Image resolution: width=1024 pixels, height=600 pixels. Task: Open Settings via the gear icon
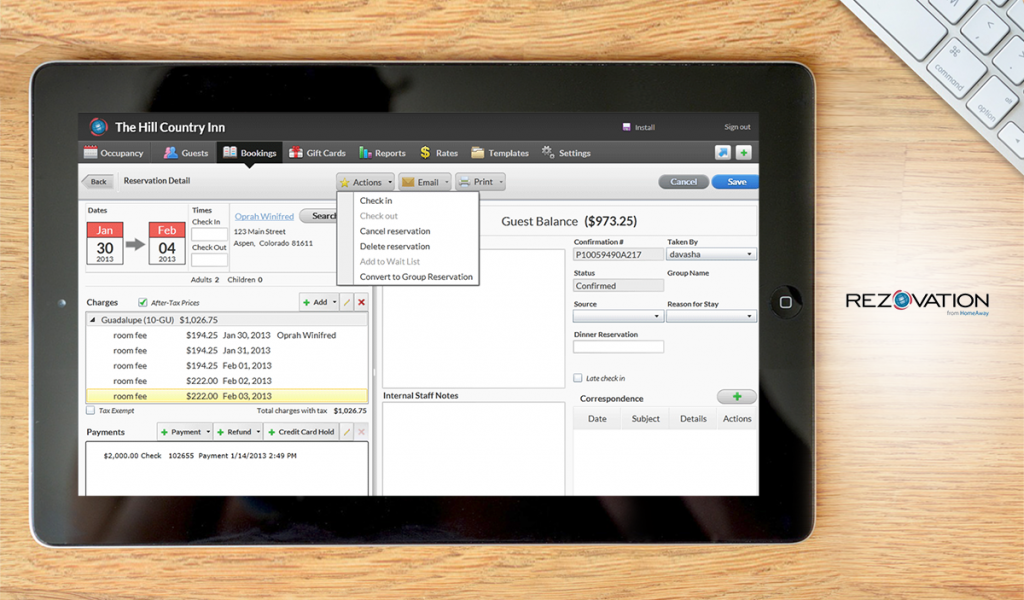pos(547,153)
